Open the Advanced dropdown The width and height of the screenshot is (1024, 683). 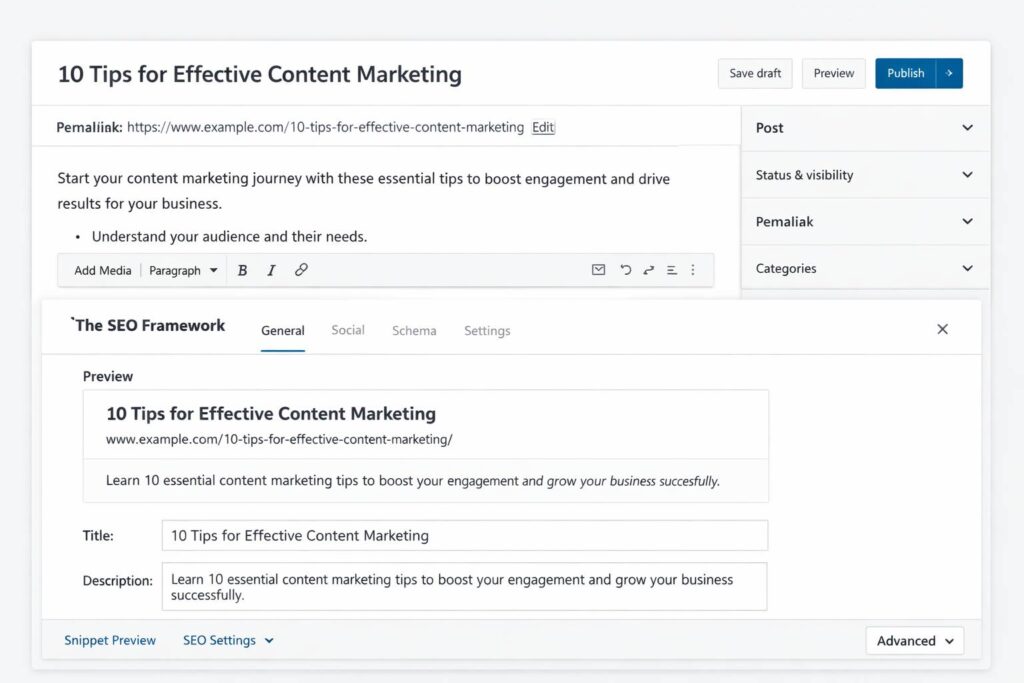coord(914,641)
